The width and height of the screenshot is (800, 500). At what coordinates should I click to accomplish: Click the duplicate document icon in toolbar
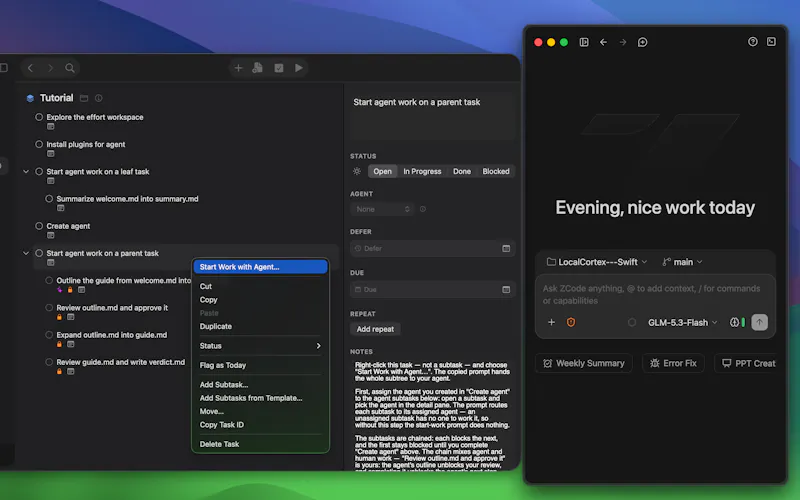tap(258, 68)
